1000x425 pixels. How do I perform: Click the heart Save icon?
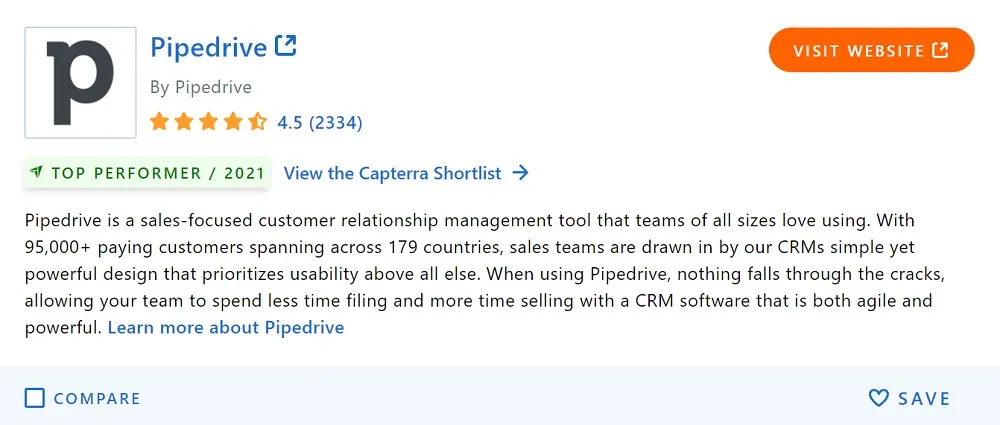click(x=878, y=398)
